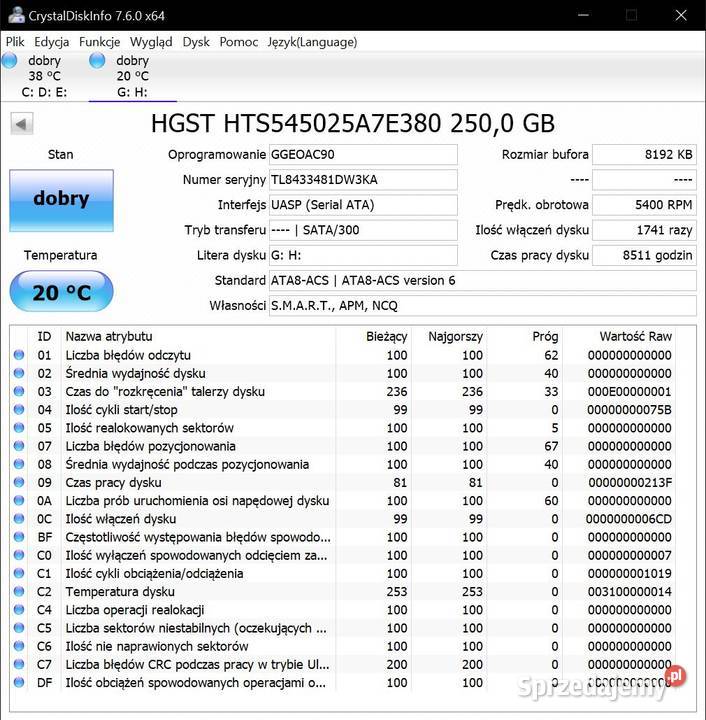Click the transfer mode field SATA/300

(x=363, y=230)
